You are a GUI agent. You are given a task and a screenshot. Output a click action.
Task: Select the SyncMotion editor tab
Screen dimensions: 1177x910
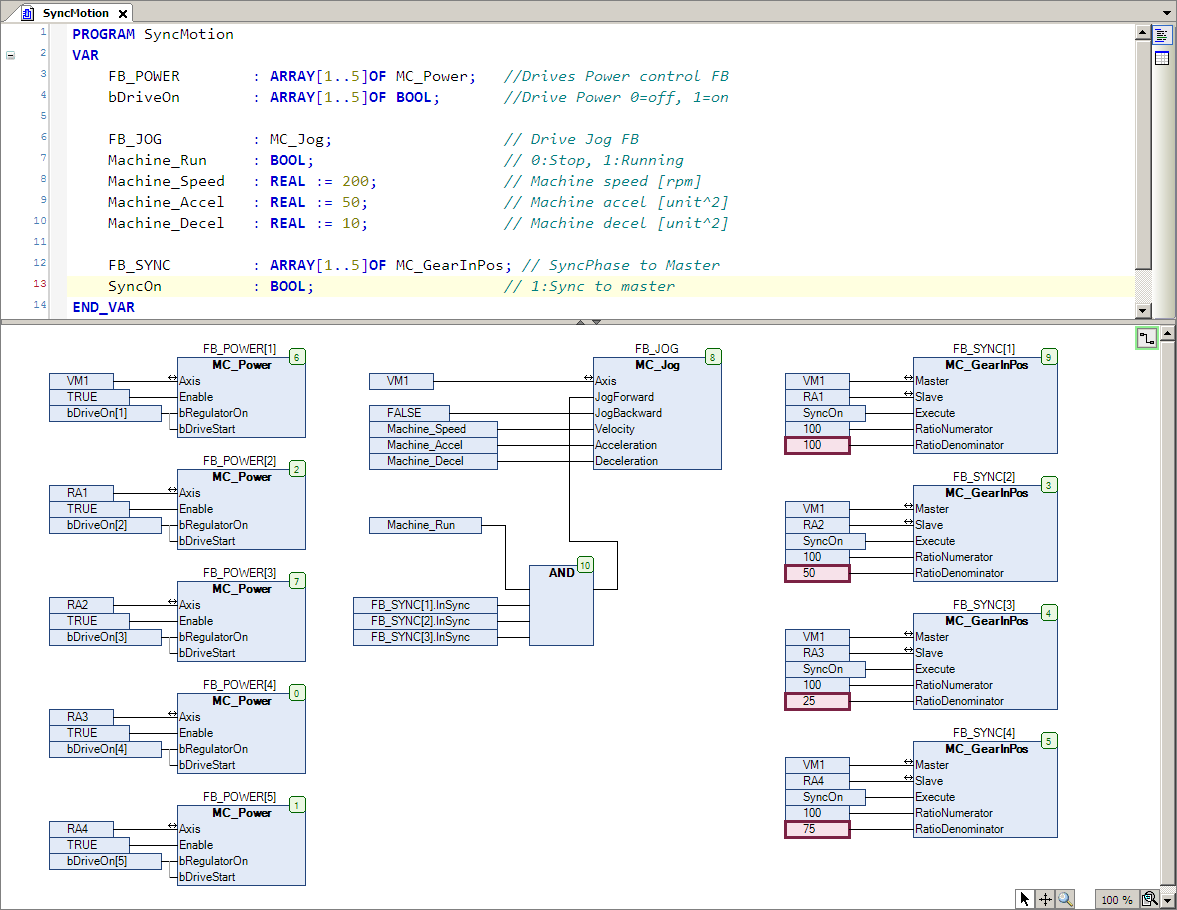coord(75,13)
